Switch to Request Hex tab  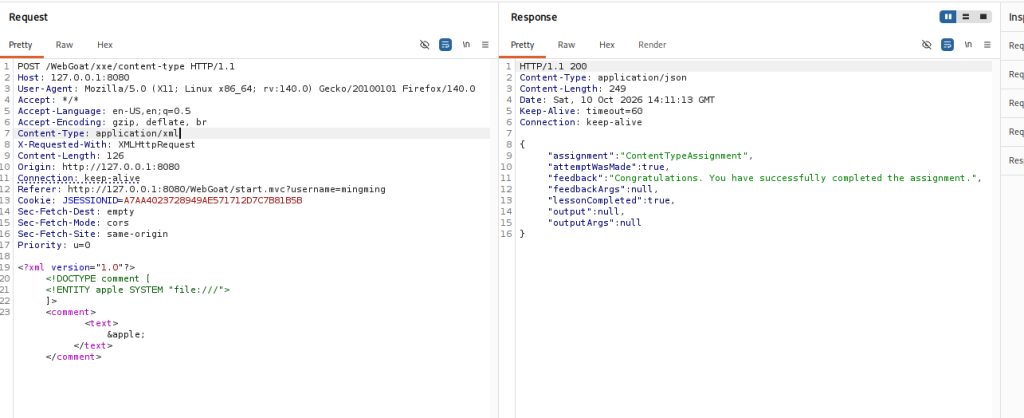(x=105, y=45)
